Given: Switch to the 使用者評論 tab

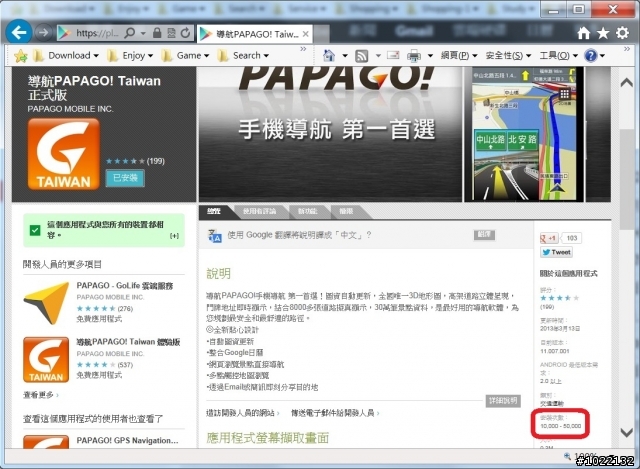Looking at the screenshot, I should 260,211.
